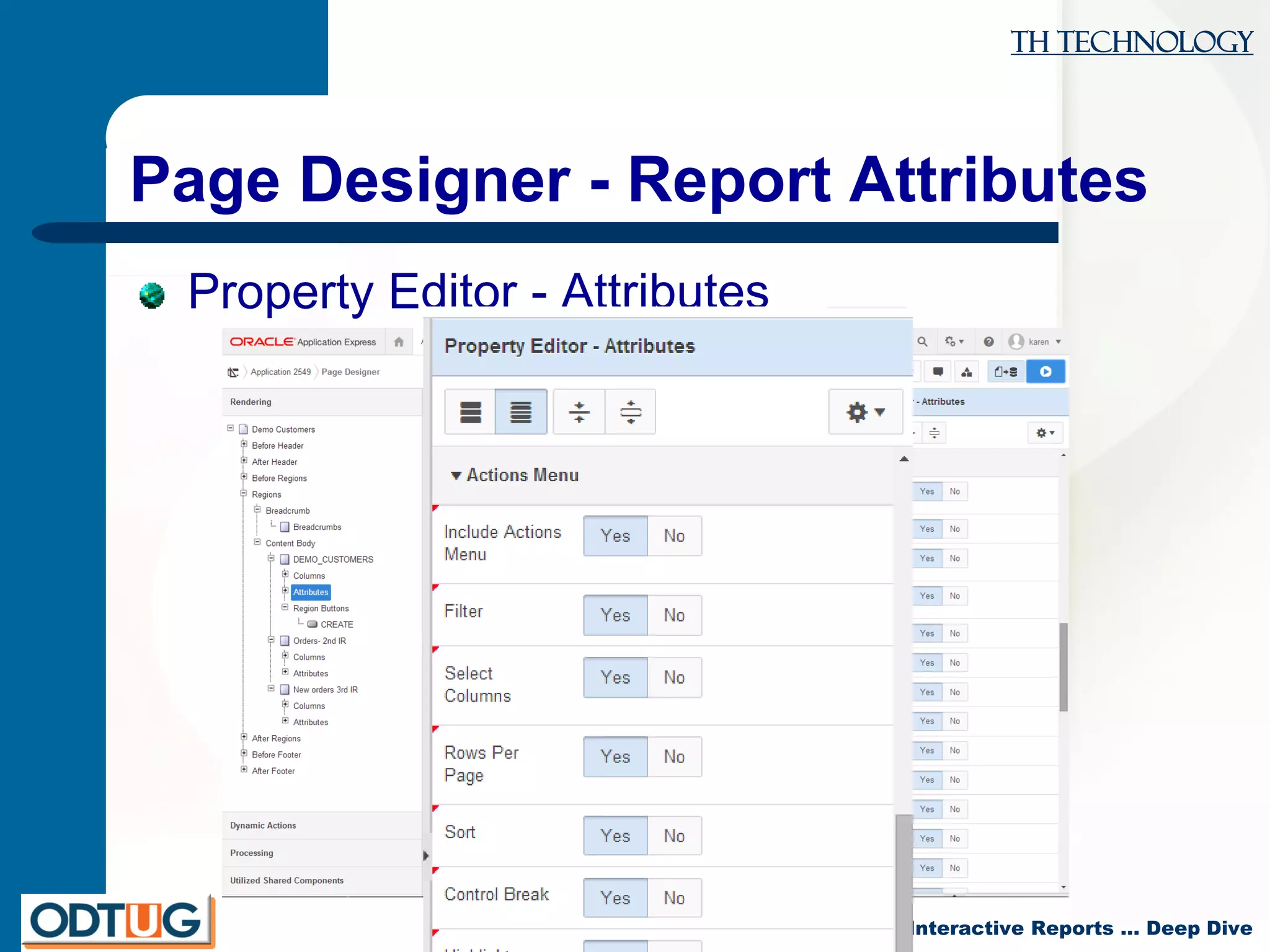Open gear settings dropdown in enlarged Property Editor
Screen dimensions: 1270x952
[866, 412]
